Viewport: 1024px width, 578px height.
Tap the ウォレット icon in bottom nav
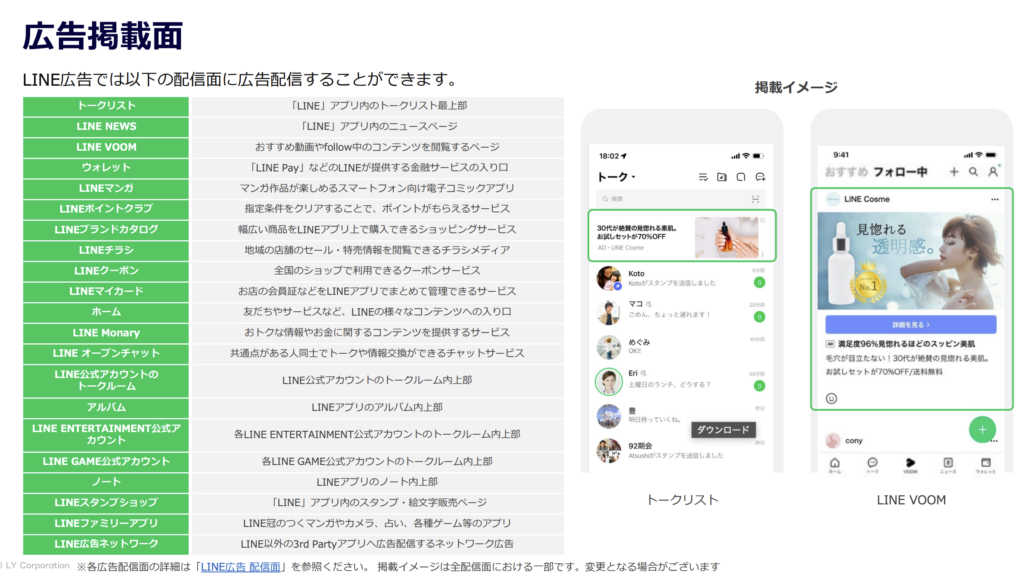tap(985, 465)
